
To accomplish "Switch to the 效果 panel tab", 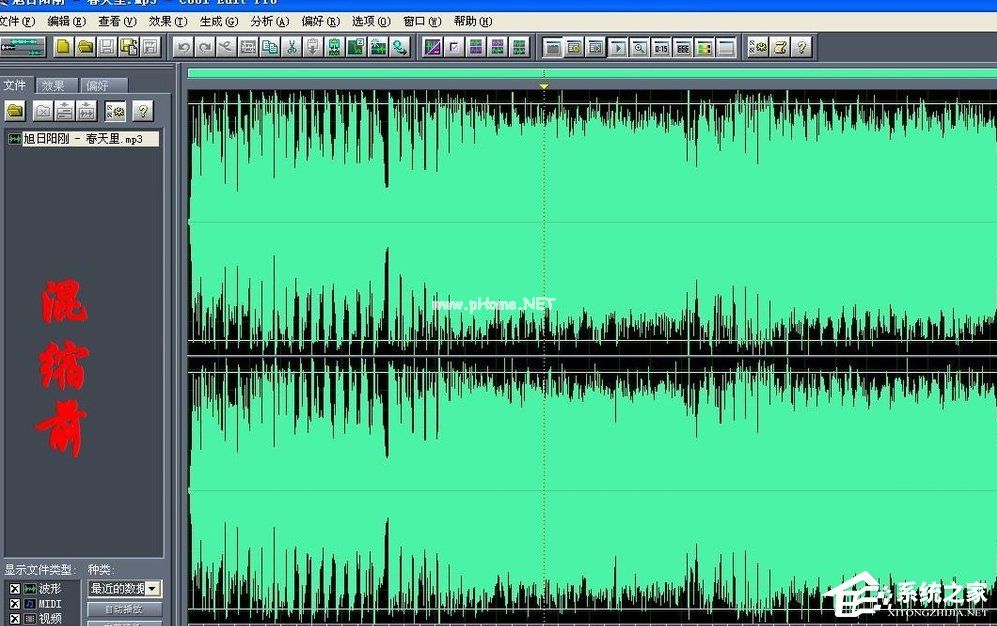I will coord(55,84).
